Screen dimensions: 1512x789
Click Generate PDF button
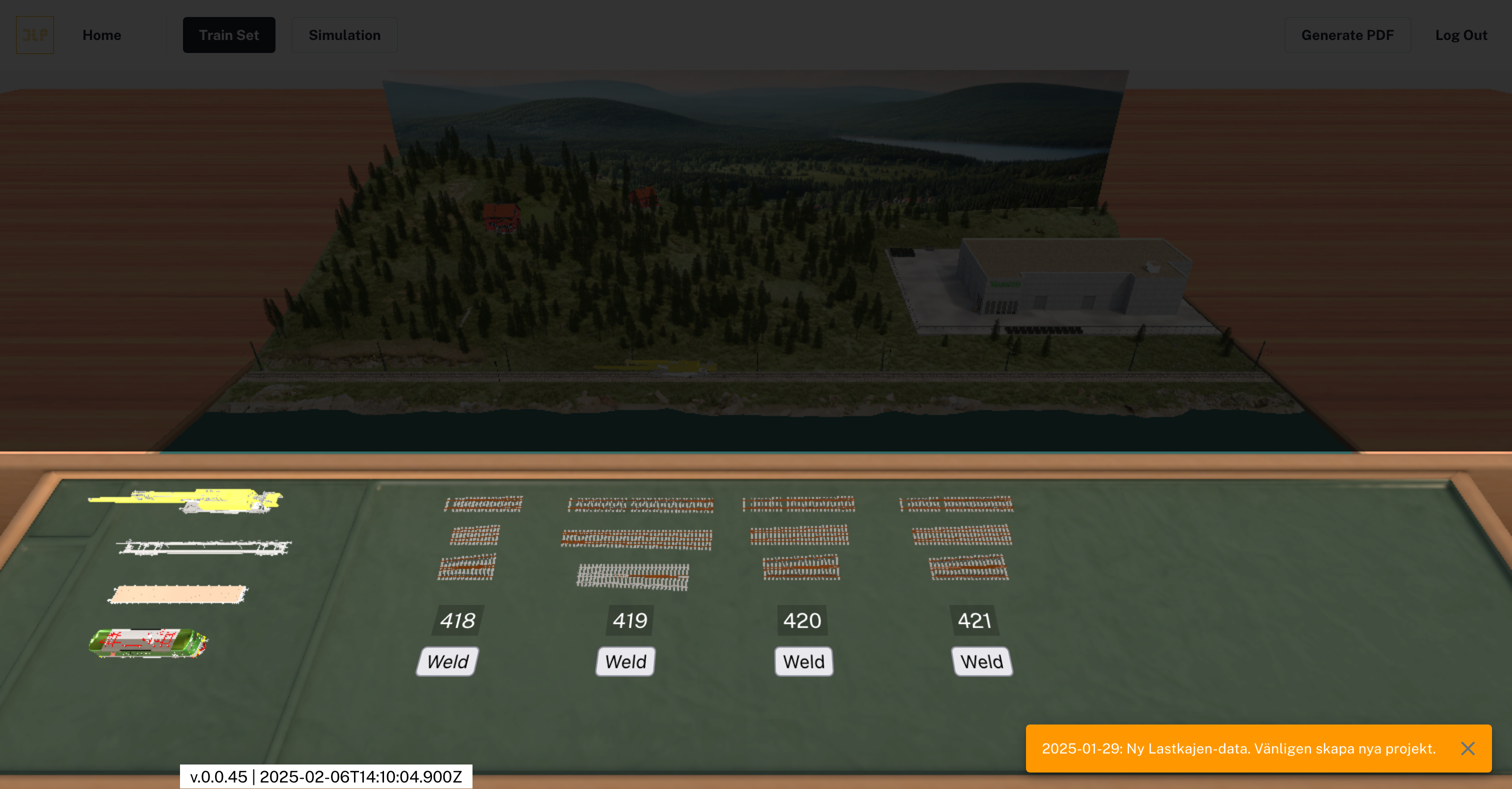[1347, 35]
